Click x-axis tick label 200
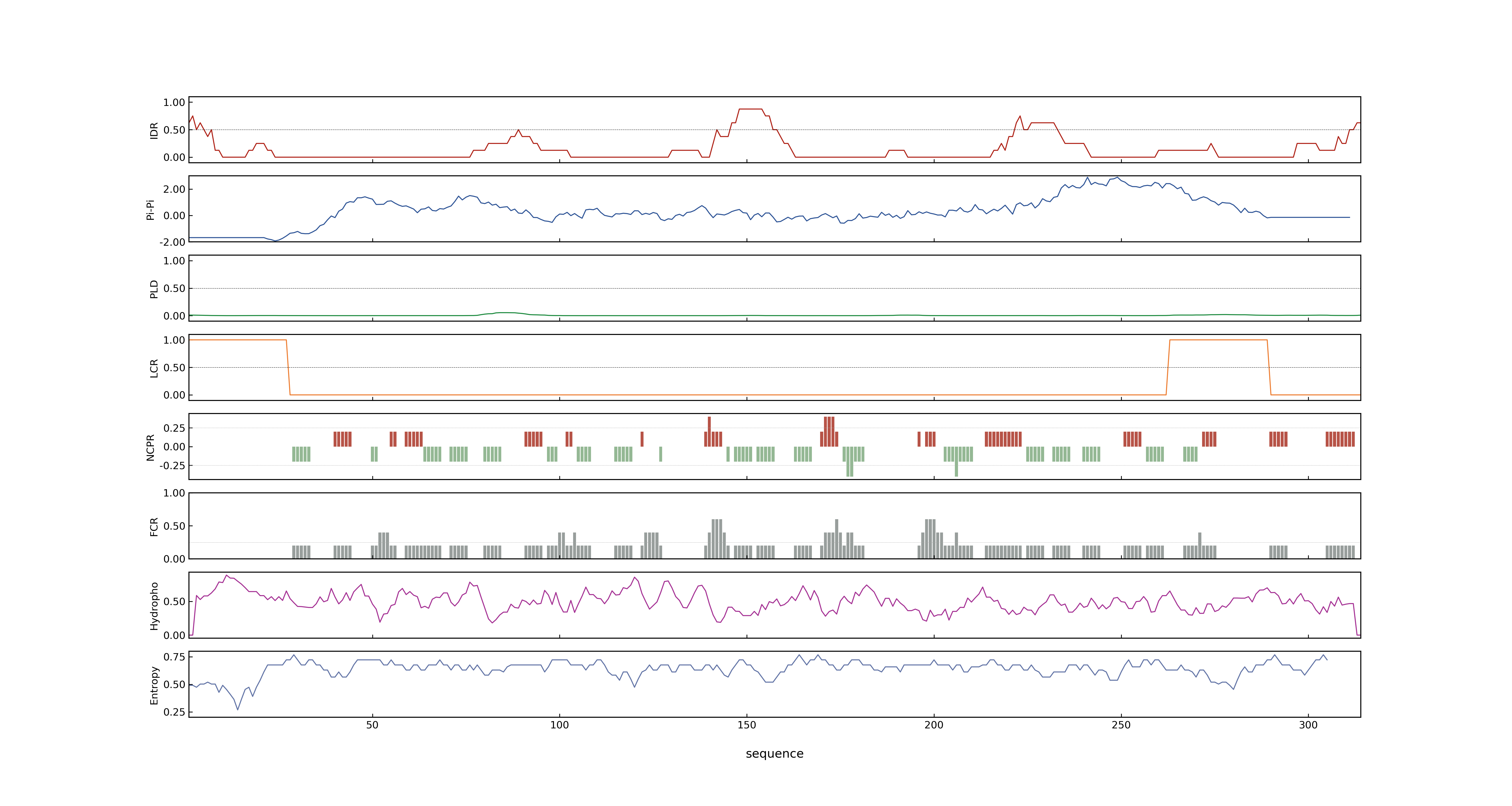Viewport: 1512px width, 806px height. [934, 725]
